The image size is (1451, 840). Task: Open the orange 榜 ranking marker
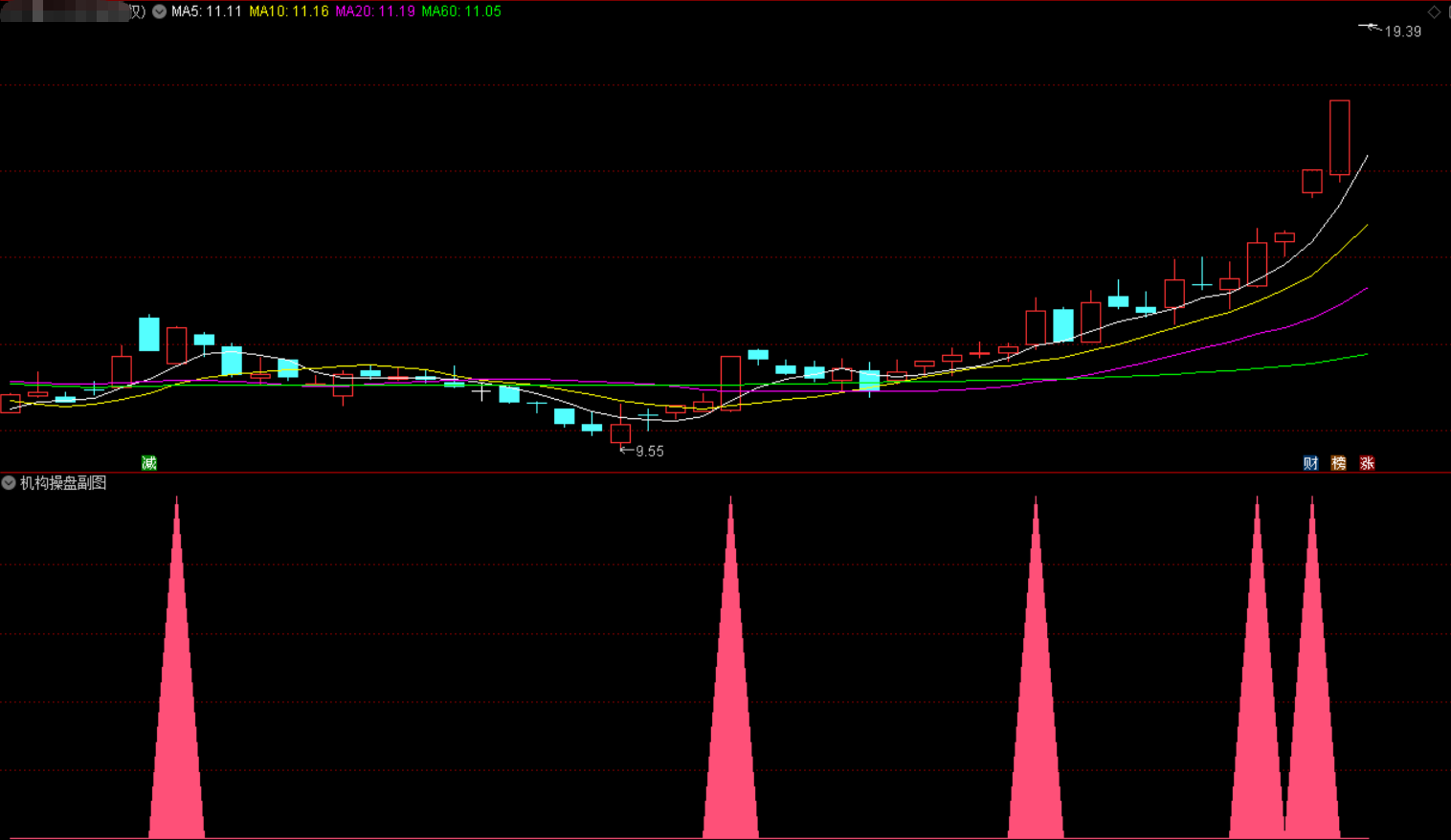1339,463
